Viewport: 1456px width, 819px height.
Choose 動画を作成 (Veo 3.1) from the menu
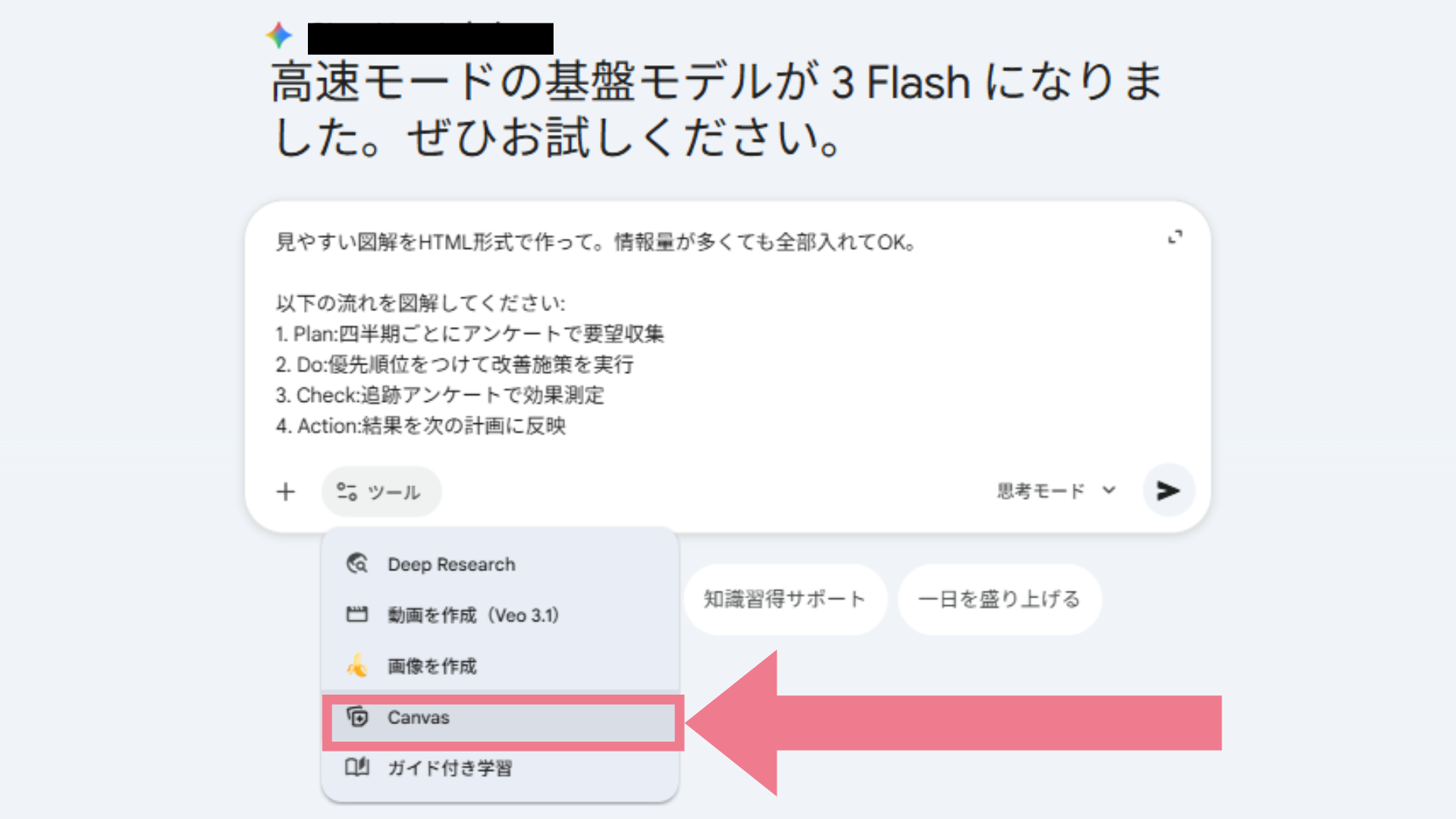(473, 615)
